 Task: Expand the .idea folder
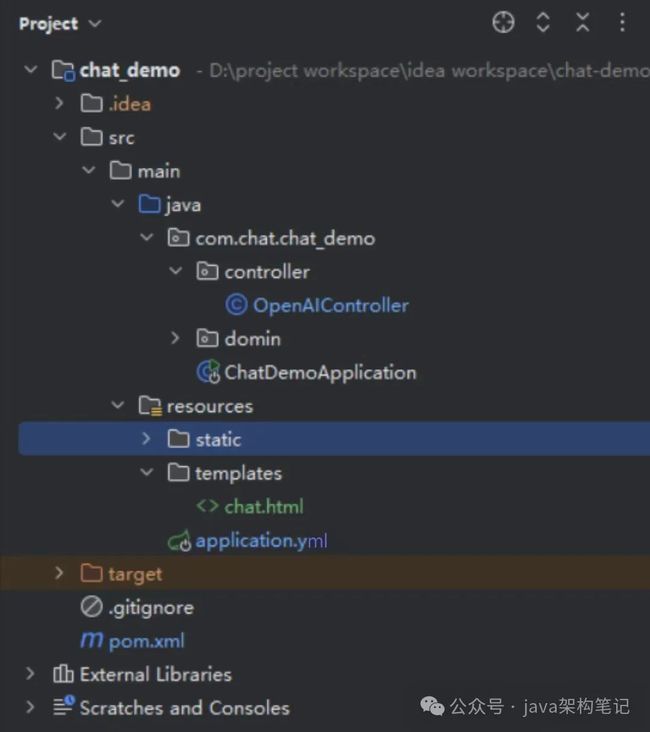pos(59,103)
